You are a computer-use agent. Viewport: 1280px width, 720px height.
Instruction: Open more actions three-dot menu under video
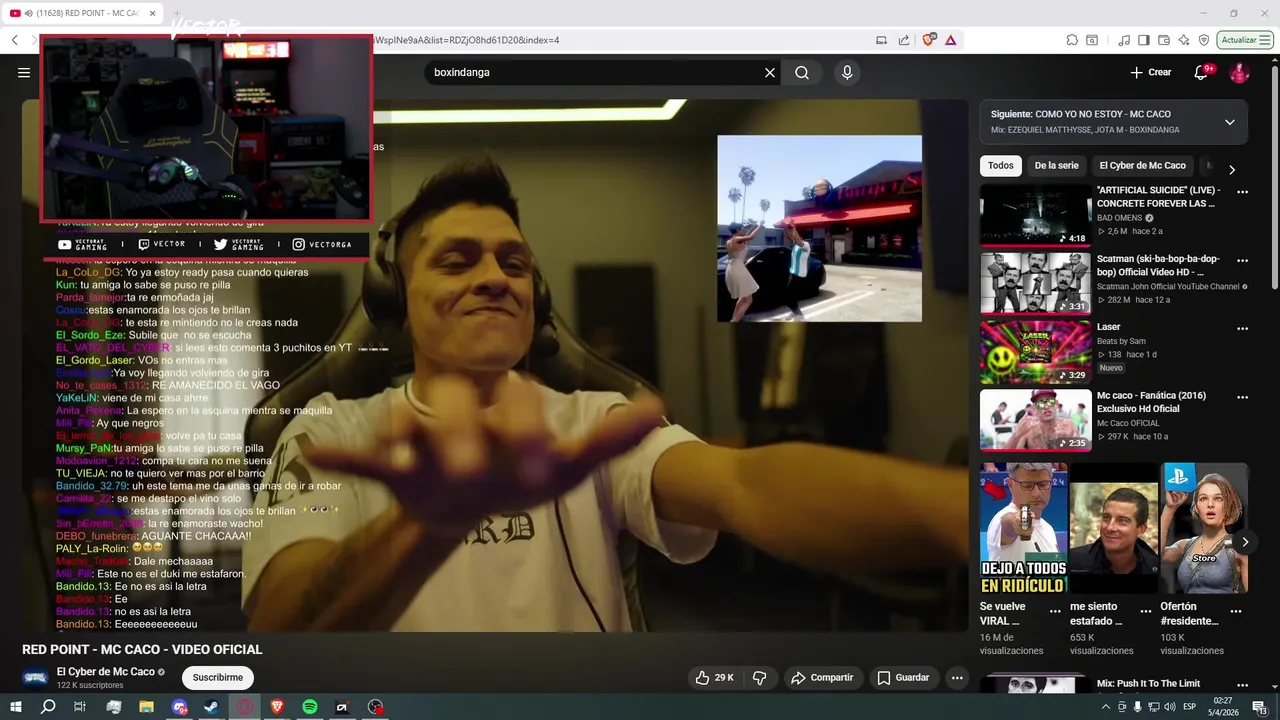coord(957,678)
